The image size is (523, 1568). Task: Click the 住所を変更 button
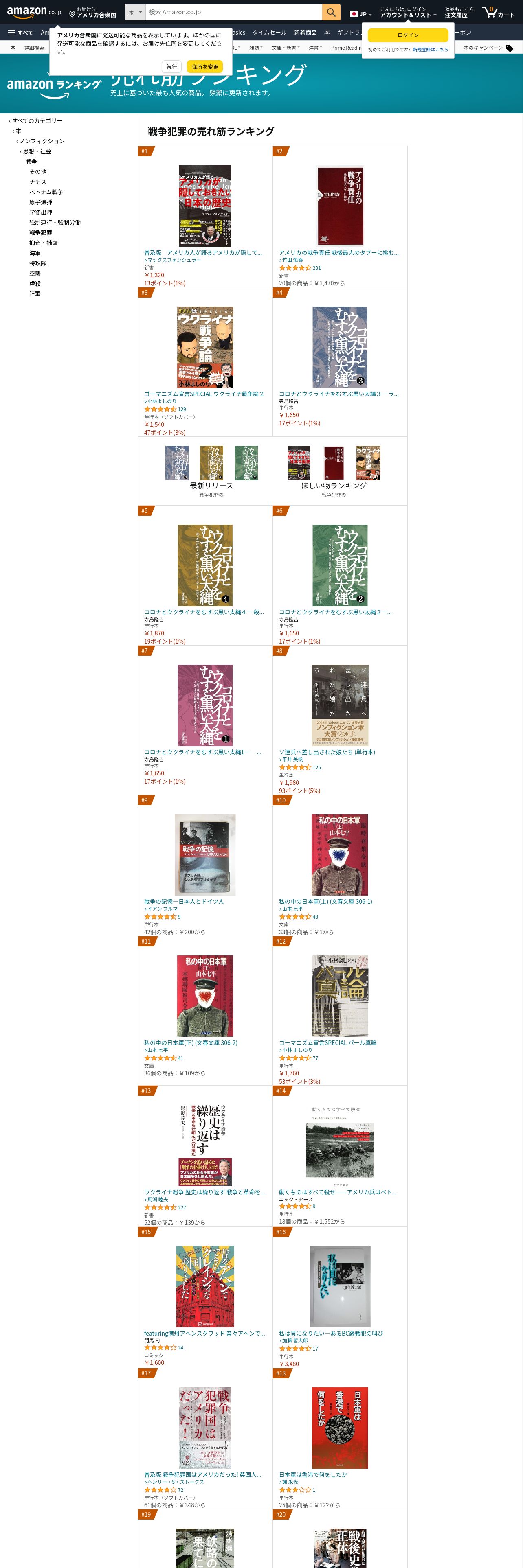point(204,67)
